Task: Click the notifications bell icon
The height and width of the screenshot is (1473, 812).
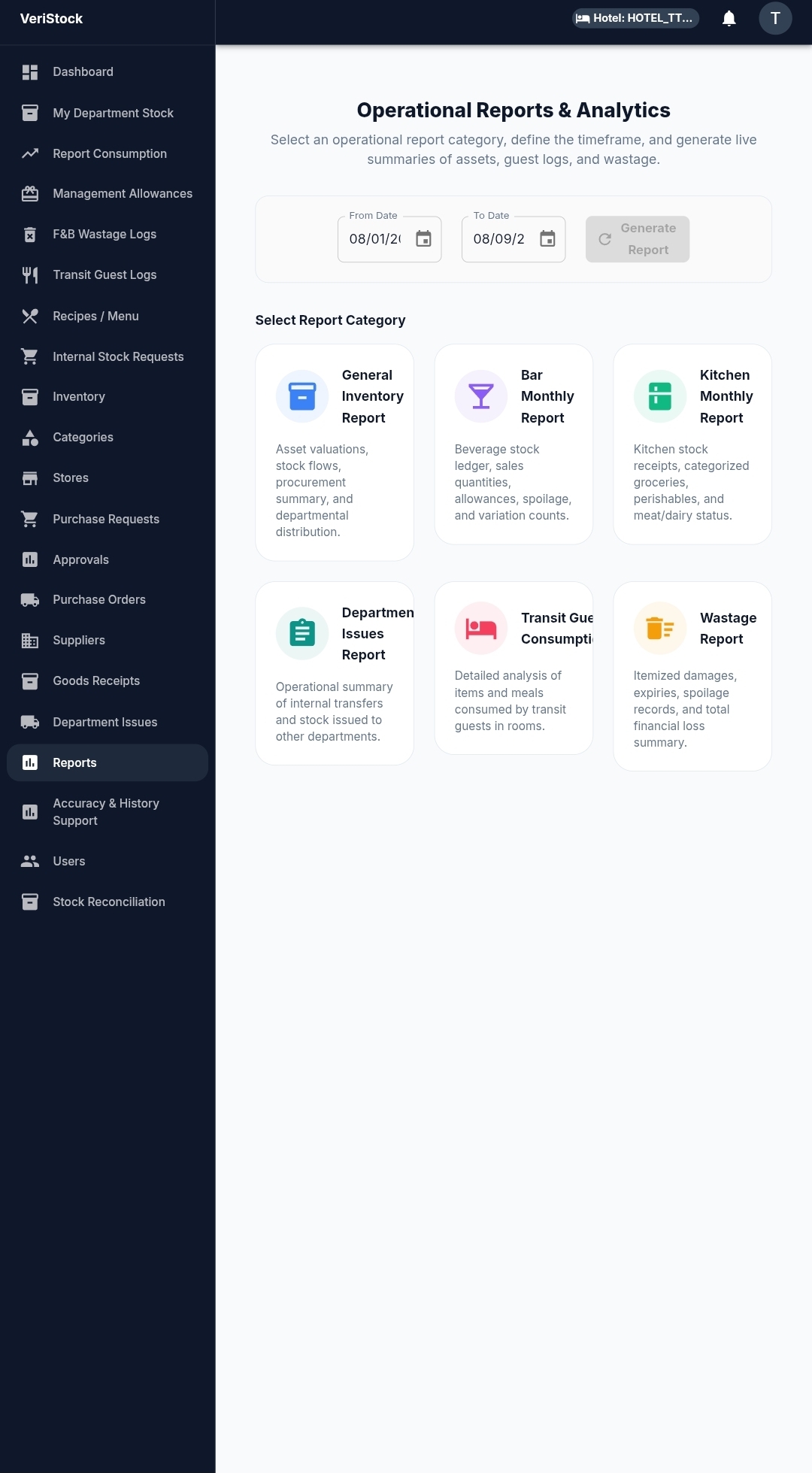Action: [x=729, y=18]
